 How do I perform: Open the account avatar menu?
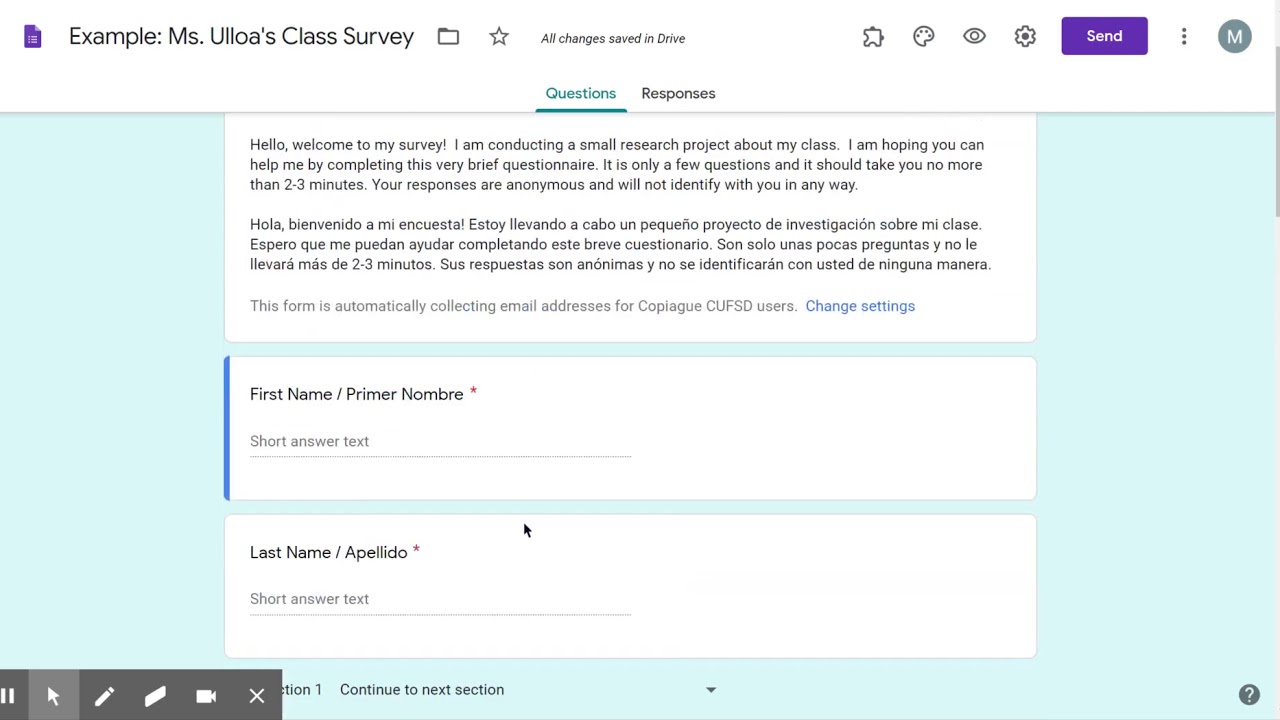[1235, 37]
